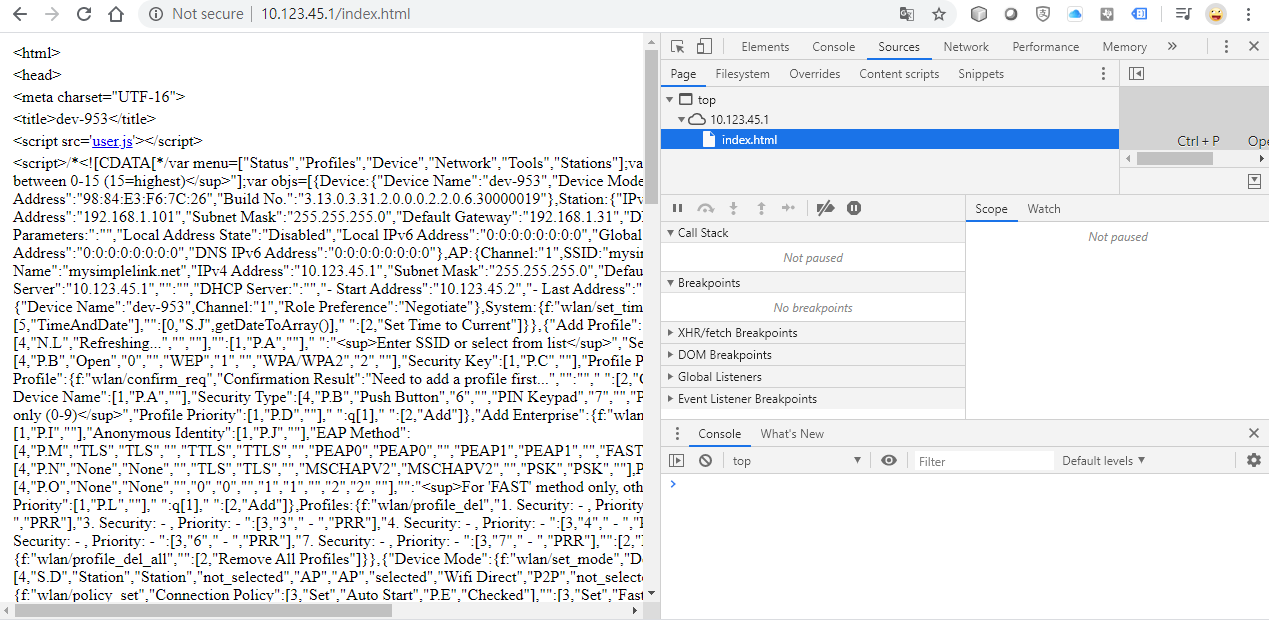
Task: Pause script execution
Action: (x=677, y=208)
